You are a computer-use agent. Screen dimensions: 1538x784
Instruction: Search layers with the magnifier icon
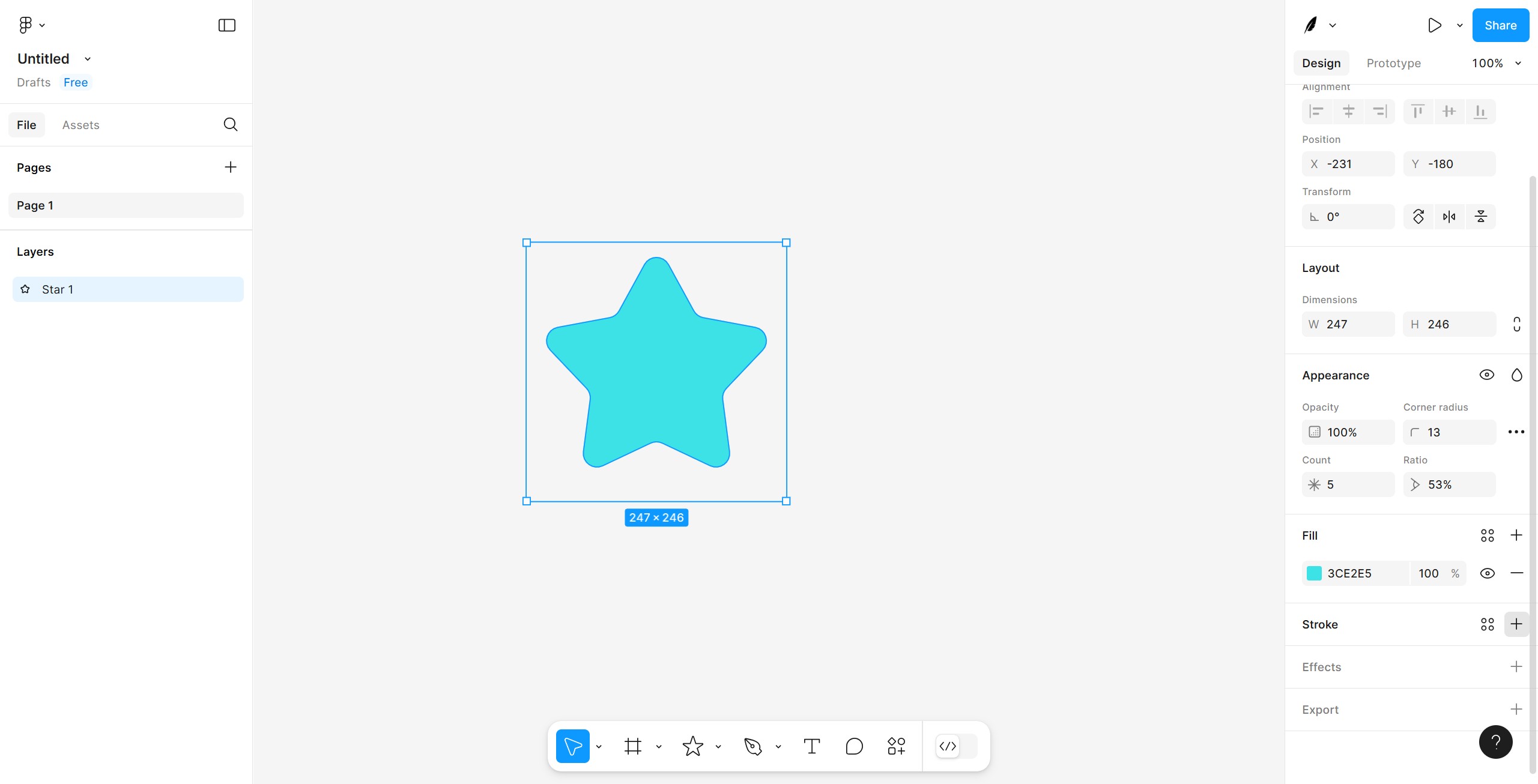point(231,124)
